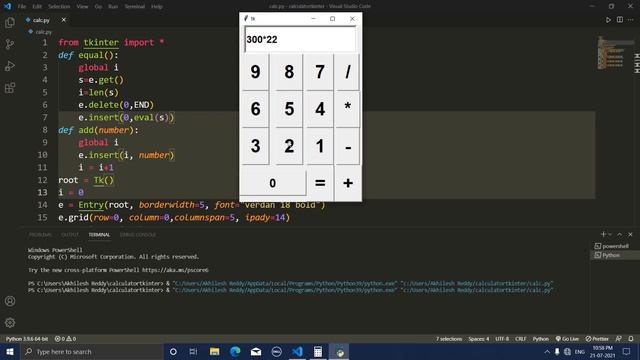
Task: Open the Accounts menu icon
Action: 10,301
